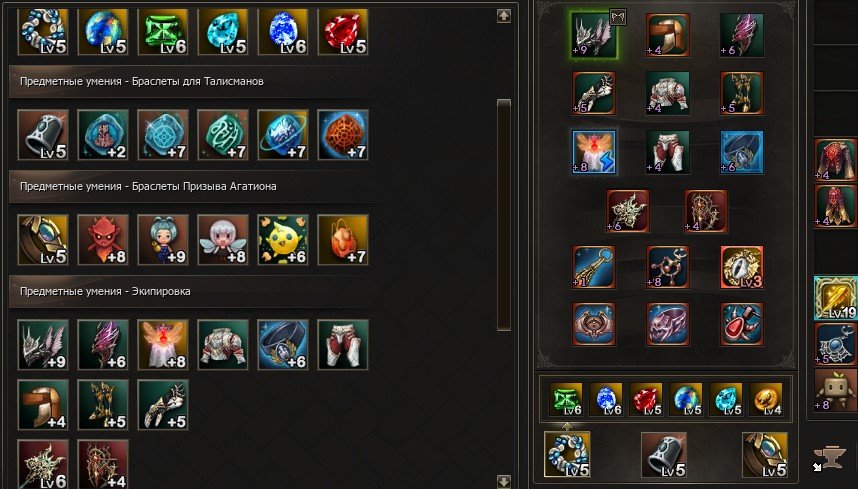This screenshot has height=489, width=858.
Task: Click the green Lv6 emerald jewel in skill list
Action: point(163,32)
